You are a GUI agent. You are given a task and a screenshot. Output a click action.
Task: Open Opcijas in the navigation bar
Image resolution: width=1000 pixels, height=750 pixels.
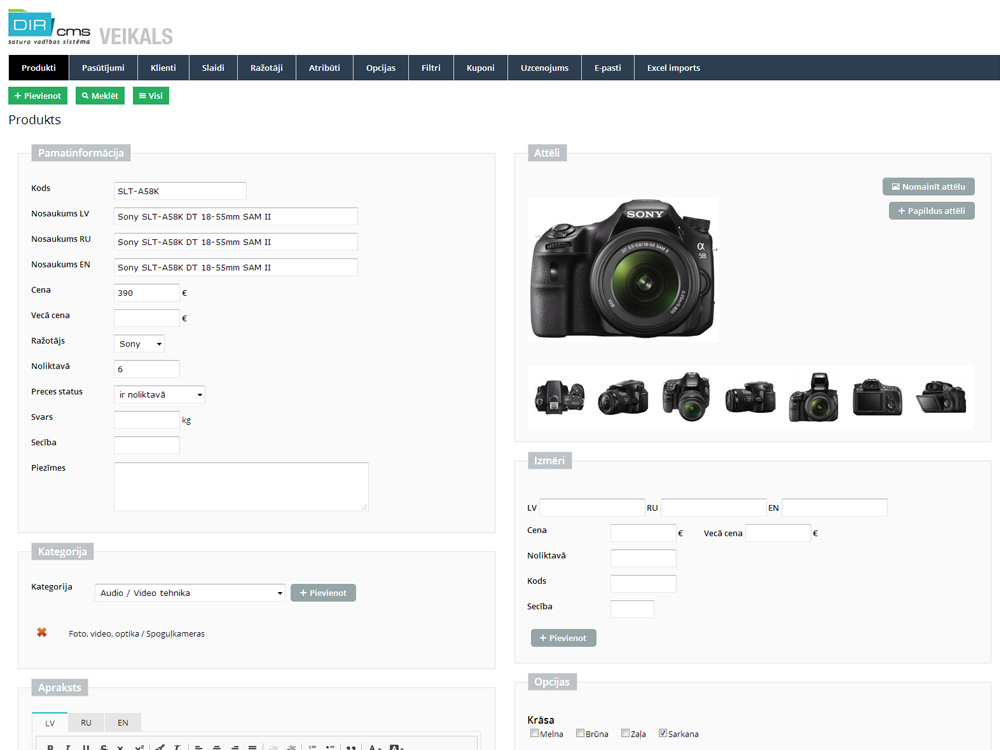pos(381,68)
